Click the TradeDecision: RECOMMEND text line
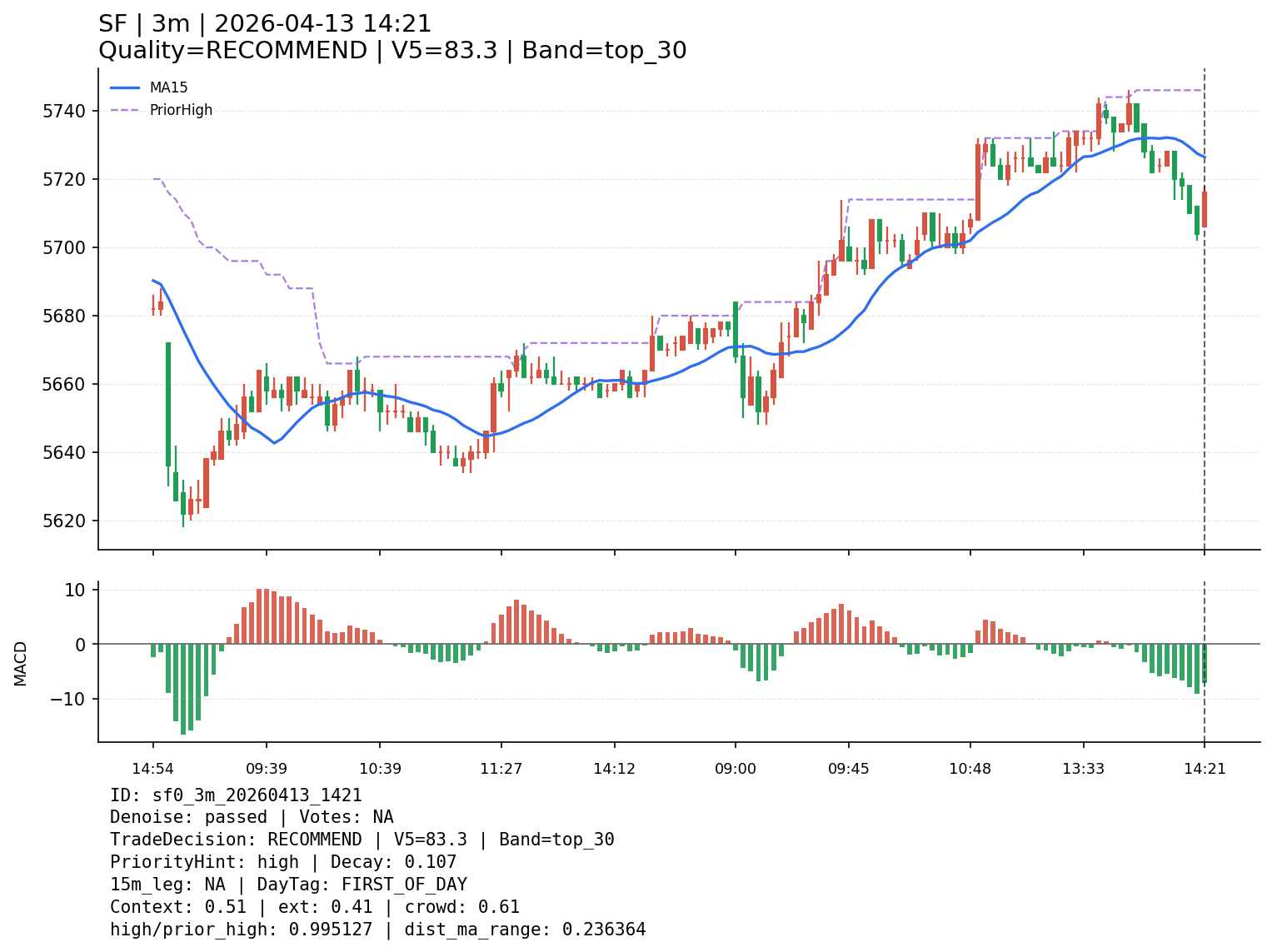This screenshot has height=952, width=1272. click(x=362, y=840)
